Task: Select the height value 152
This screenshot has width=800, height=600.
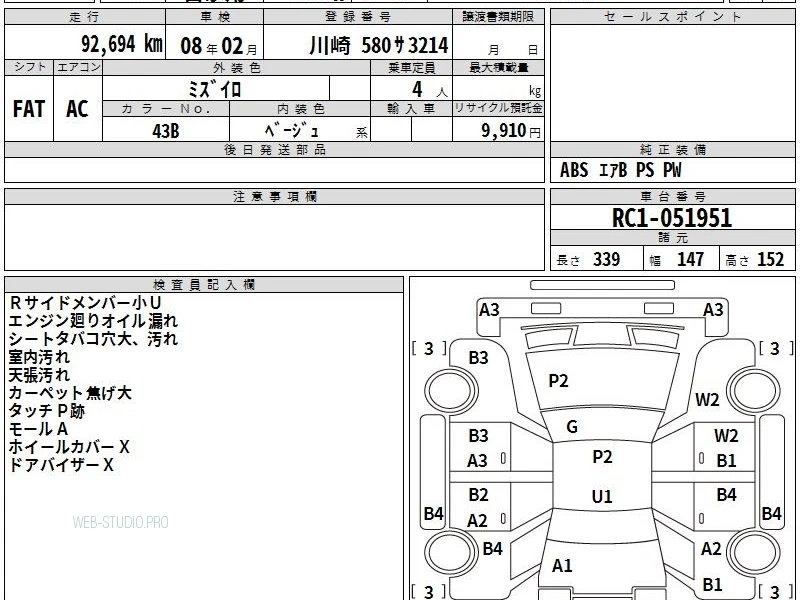Action: point(770,259)
